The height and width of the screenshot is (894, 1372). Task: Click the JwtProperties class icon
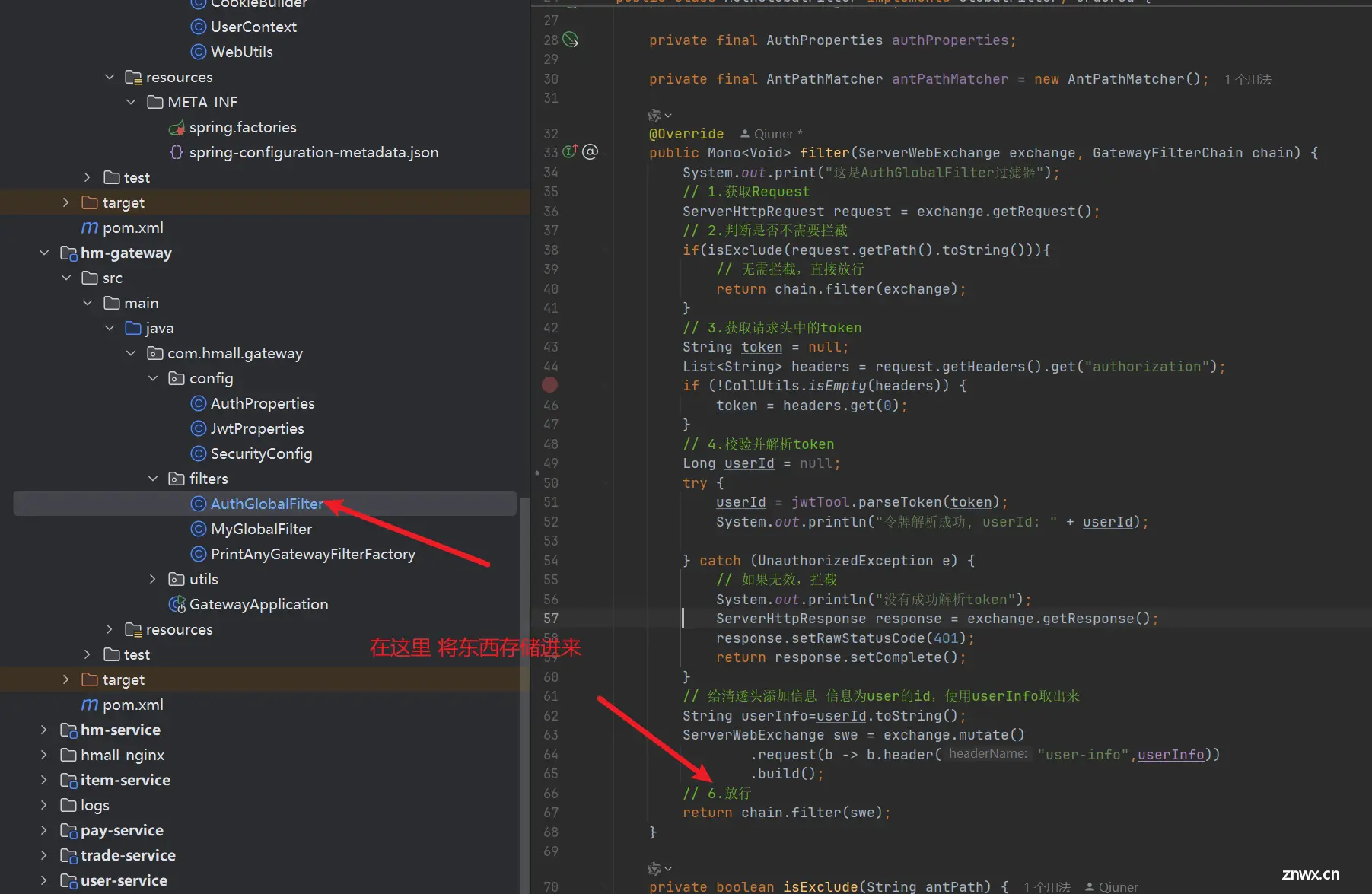pos(199,428)
